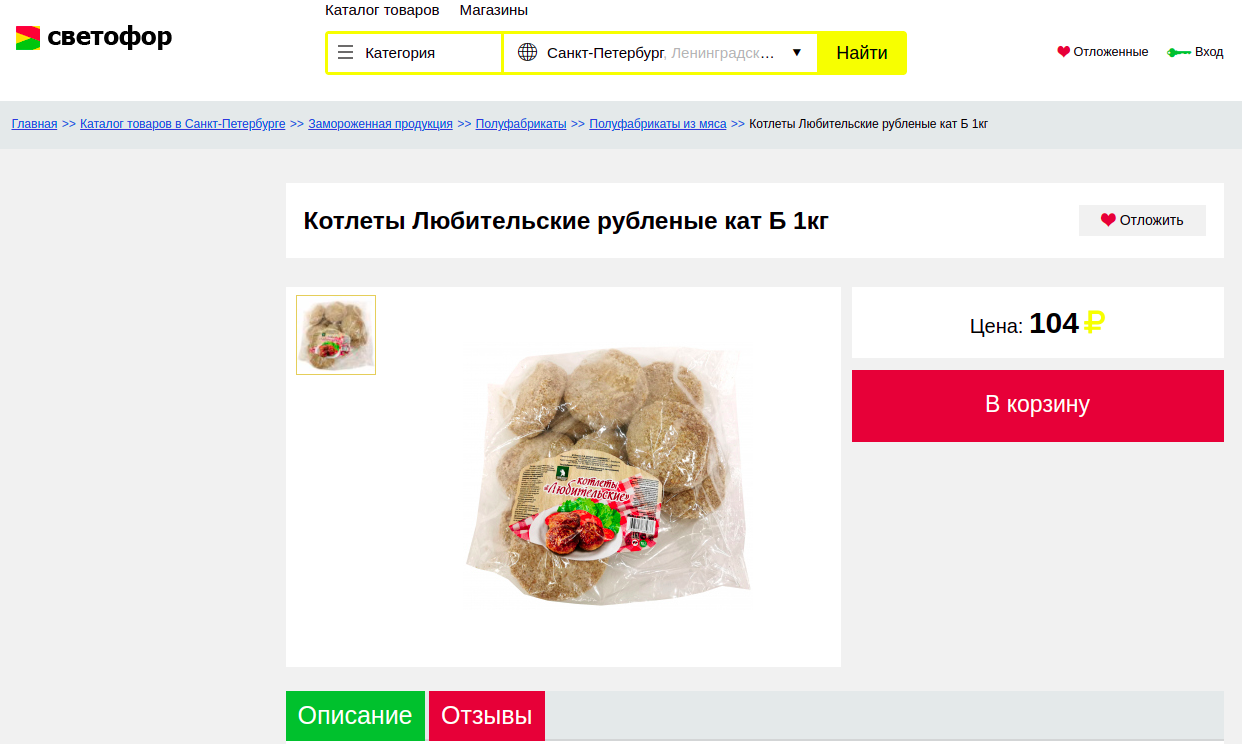Image resolution: width=1242 pixels, height=744 pixels.
Task: Click the heart icon next to Отложенные
Action: [x=1064, y=52]
